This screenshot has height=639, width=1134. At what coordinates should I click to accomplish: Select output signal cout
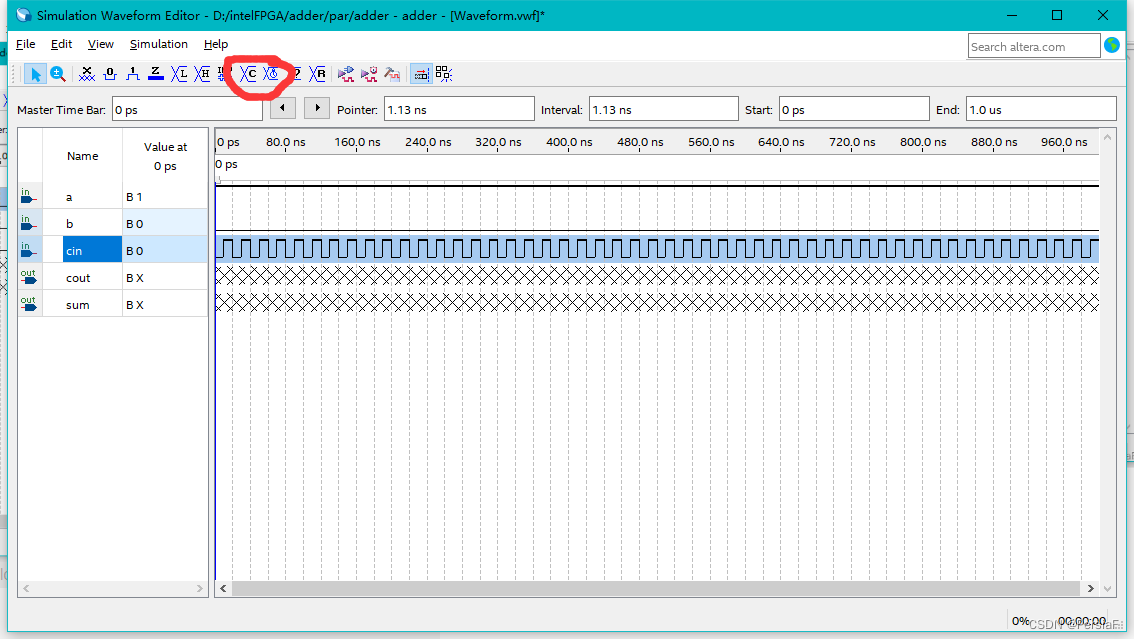coord(78,278)
